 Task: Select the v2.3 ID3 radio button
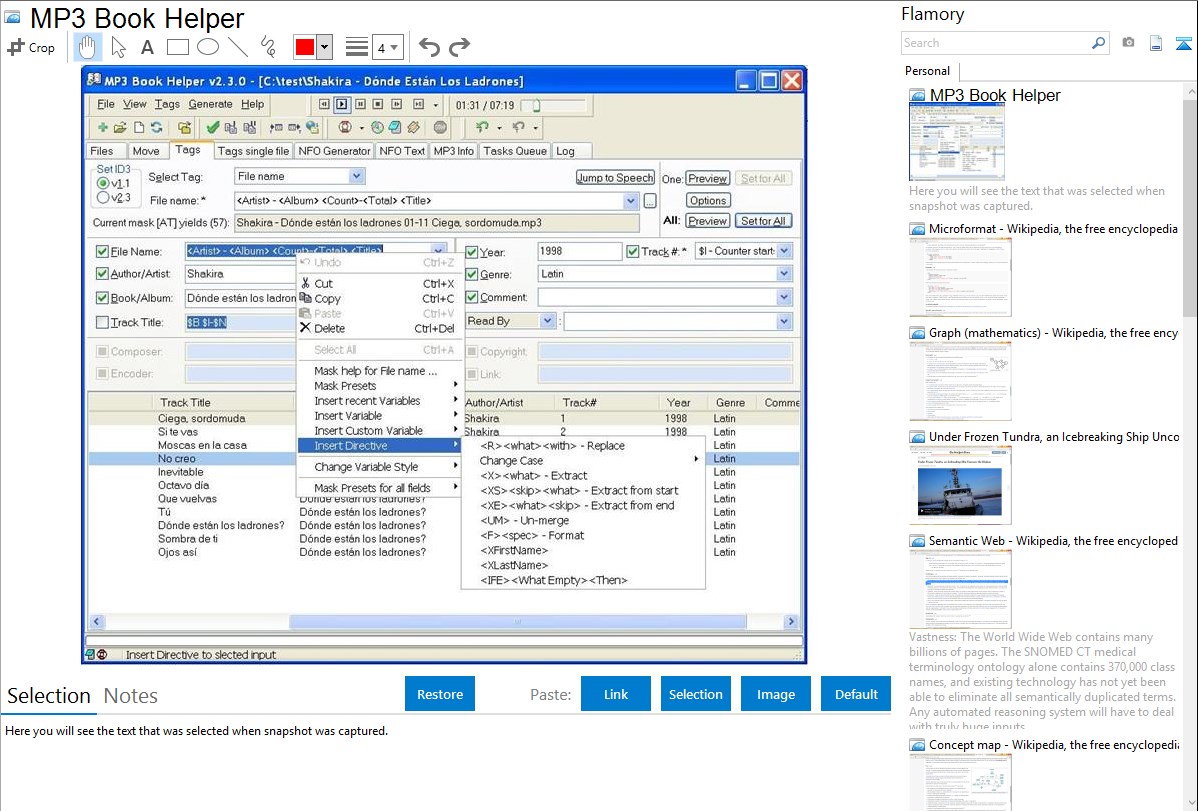pyautogui.click(x=103, y=197)
